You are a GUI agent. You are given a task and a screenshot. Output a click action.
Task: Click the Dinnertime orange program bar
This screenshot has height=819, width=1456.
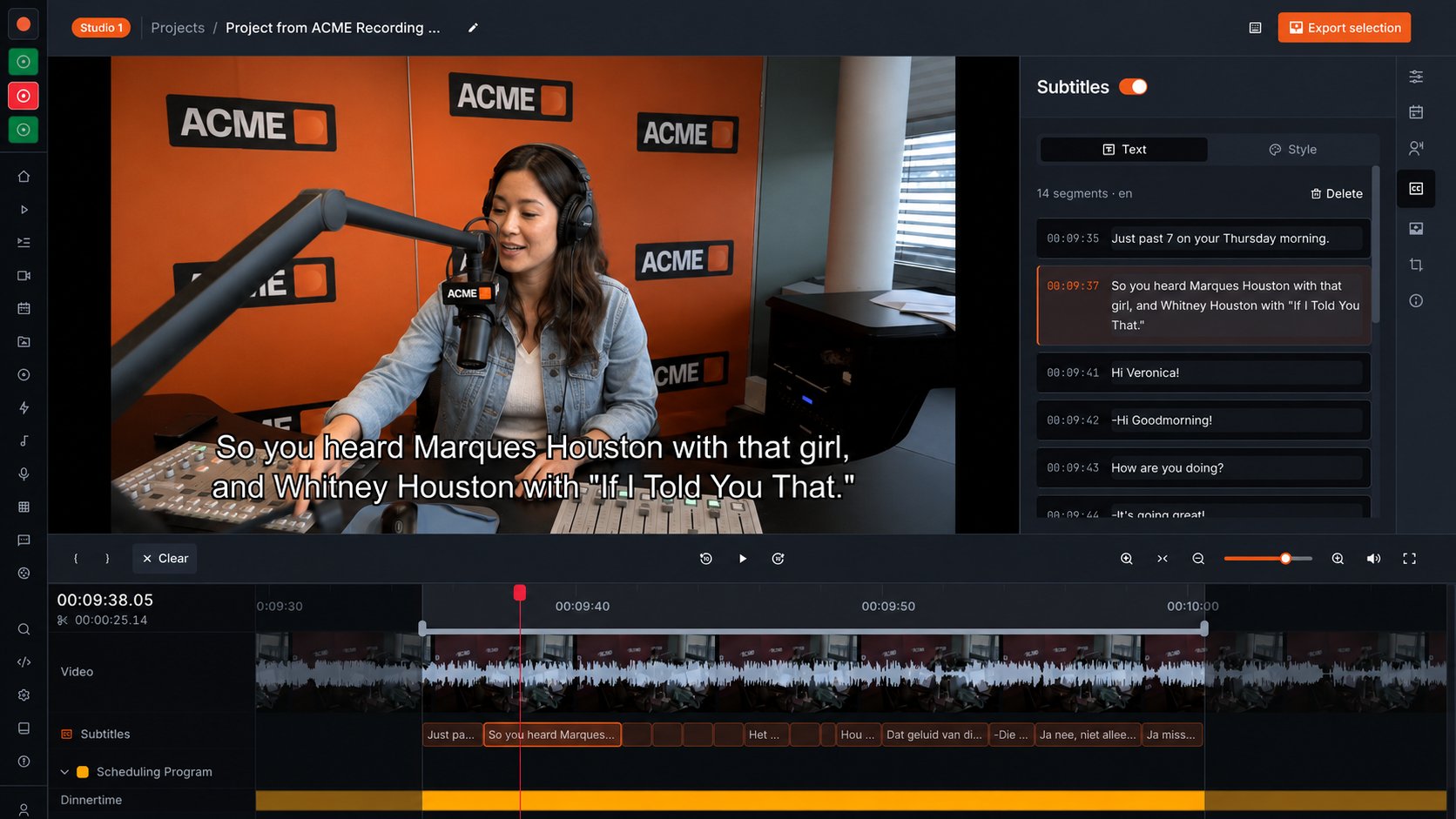coord(851,801)
